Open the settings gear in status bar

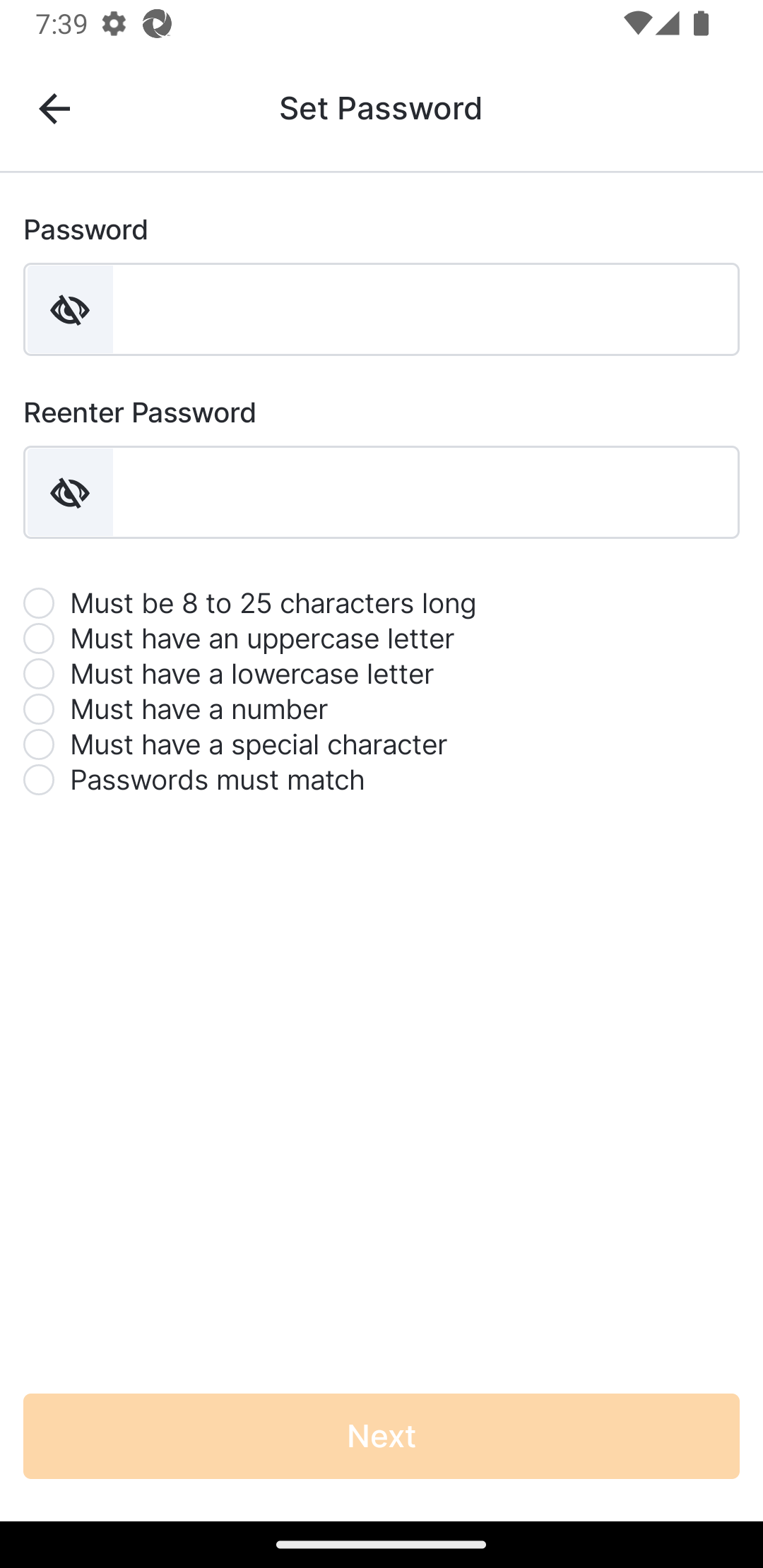[114, 24]
